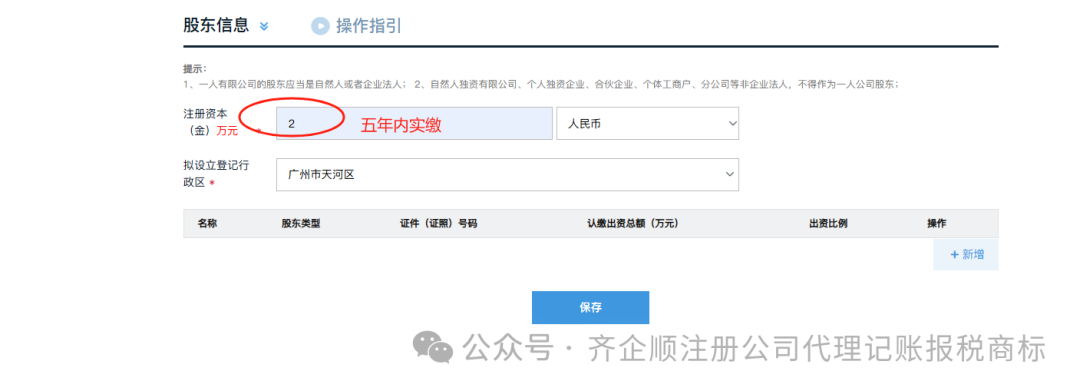Image resolution: width=1080 pixels, height=391 pixels.
Task: Click the 股东信息 section heading
Action: (x=216, y=26)
